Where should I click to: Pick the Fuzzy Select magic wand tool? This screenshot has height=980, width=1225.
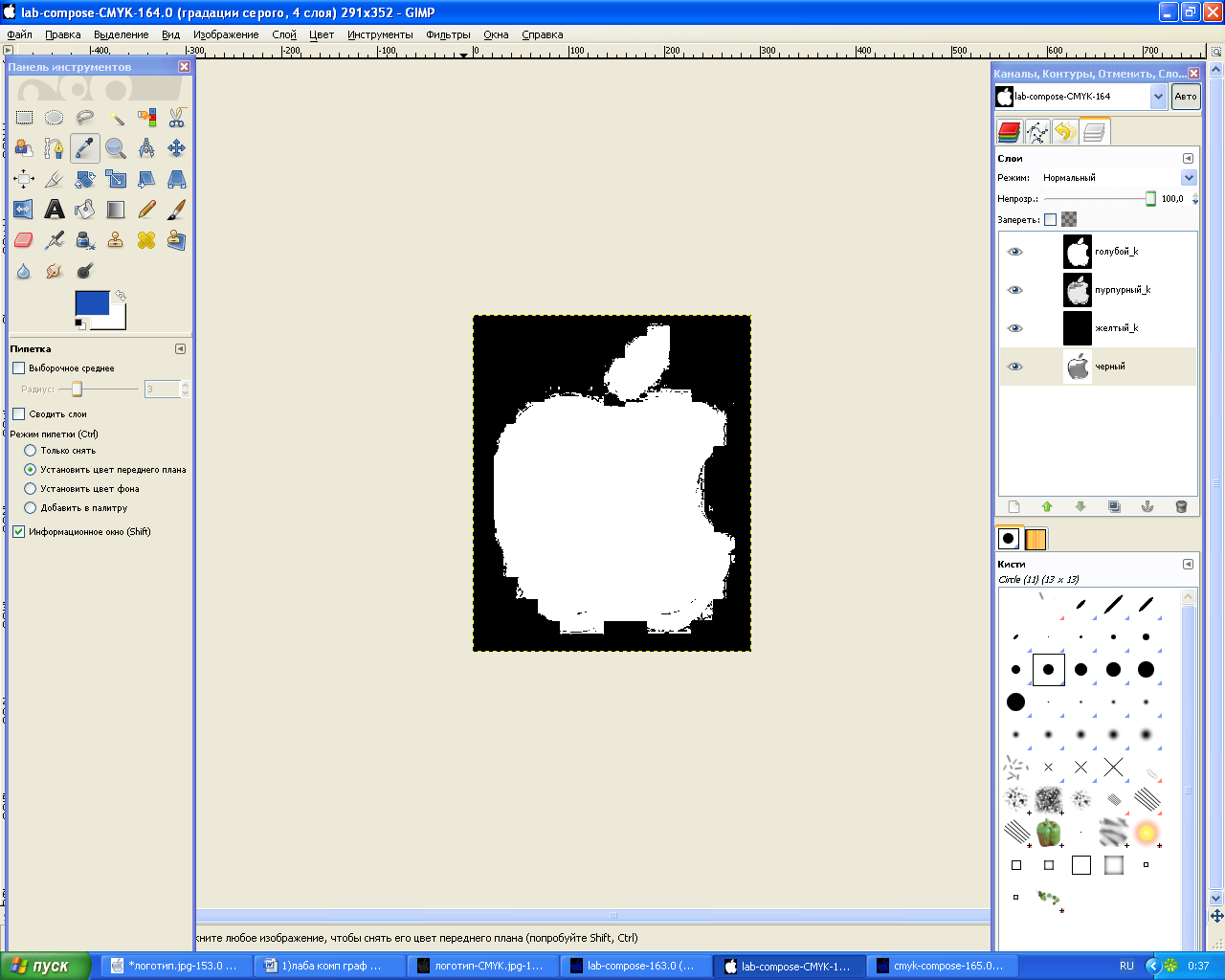click(116, 118)
